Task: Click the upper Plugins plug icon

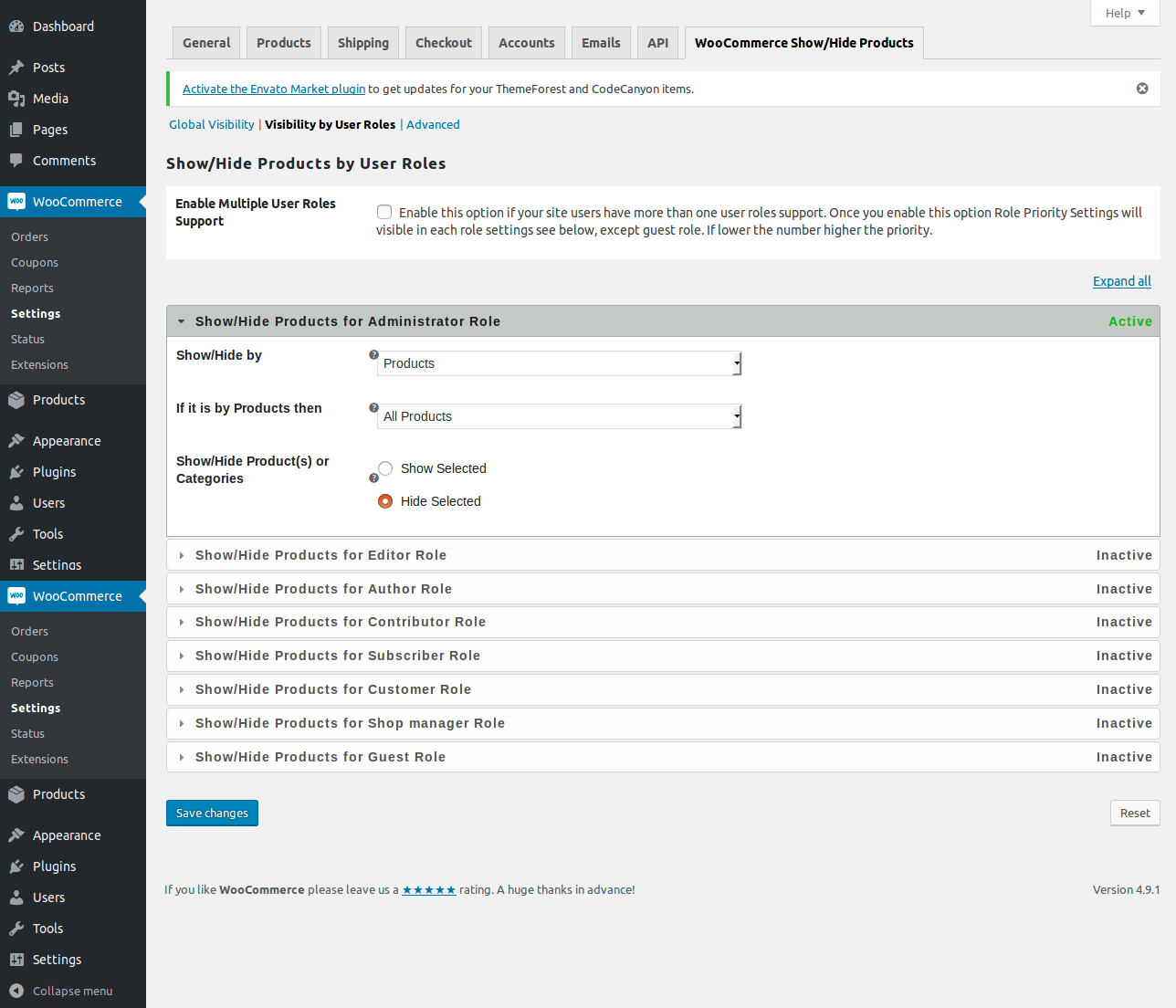Action: pos(16,472)
